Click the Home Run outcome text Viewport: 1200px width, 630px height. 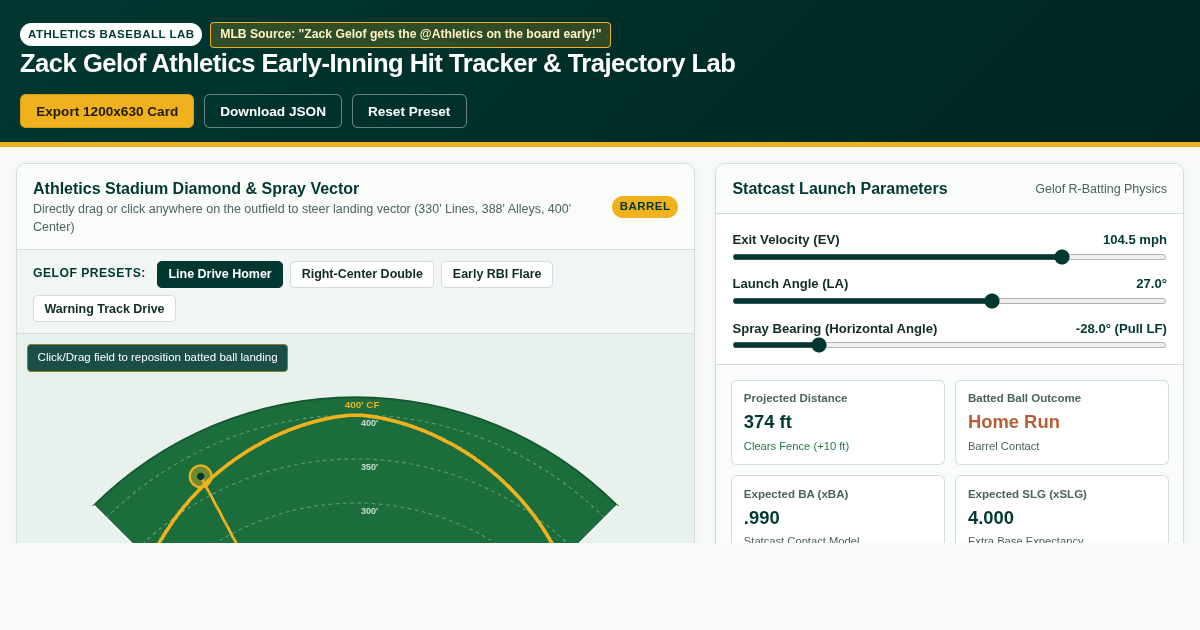pyautogui.click(x=1014, y=422)
